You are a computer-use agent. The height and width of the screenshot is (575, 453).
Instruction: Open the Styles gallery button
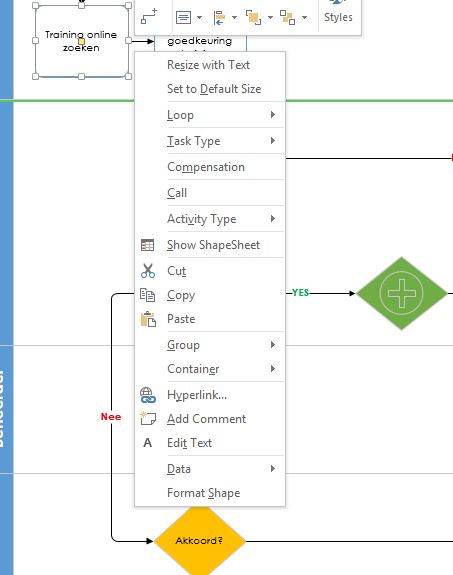(338, 13)
